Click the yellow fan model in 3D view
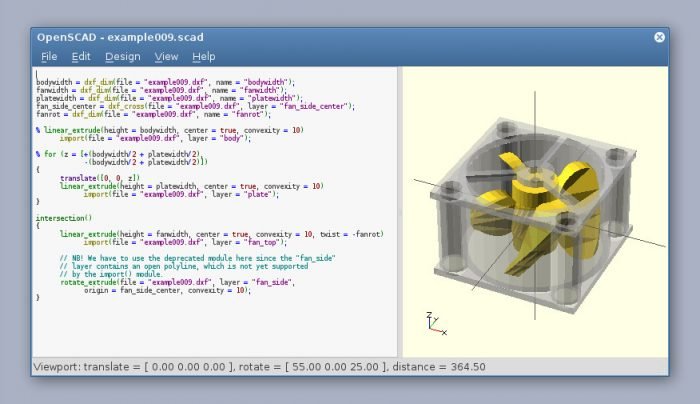The width and height of the screenshot is (700, 404). 536,214
